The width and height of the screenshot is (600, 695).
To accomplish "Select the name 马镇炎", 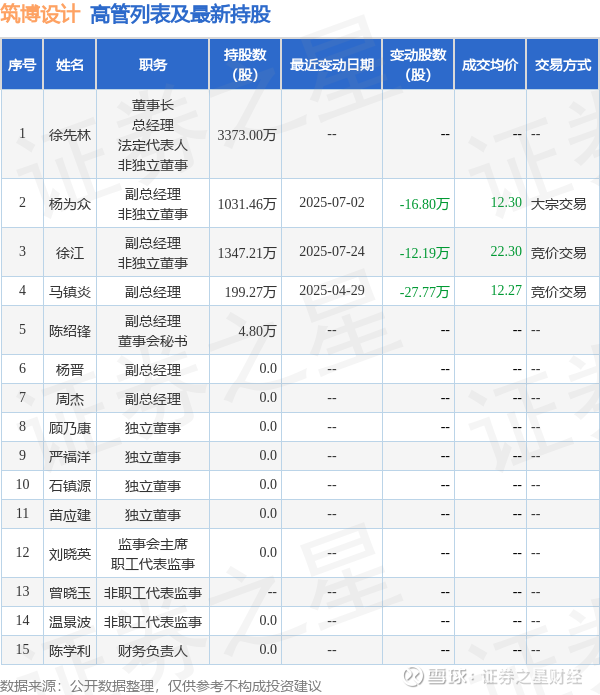I will pos(70,292).
